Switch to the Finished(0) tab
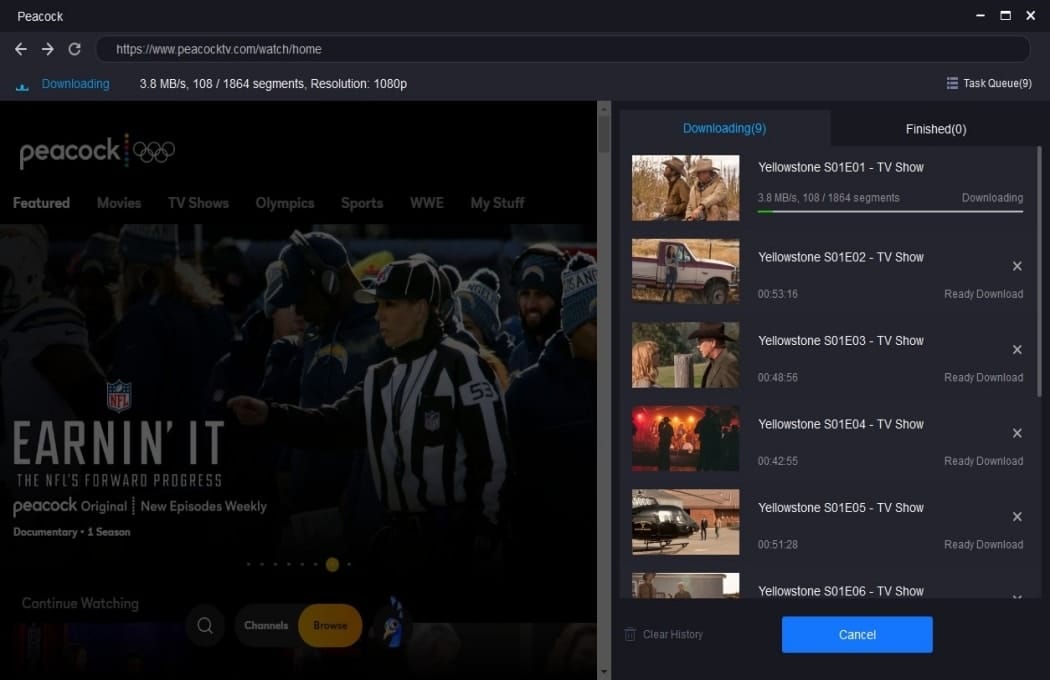This screenshot has height=680, width=1050. pyautogui.click(x=935, y=129)
